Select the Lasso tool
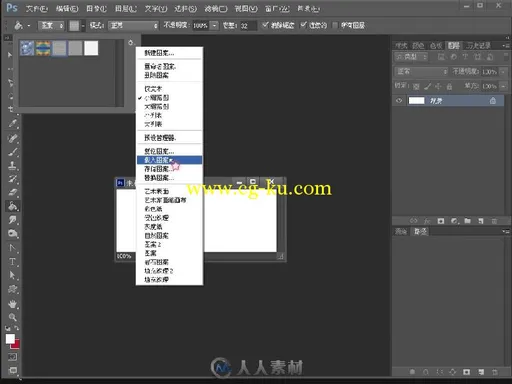The width and height of the screenshot is (512, 384). coord(11,83)
